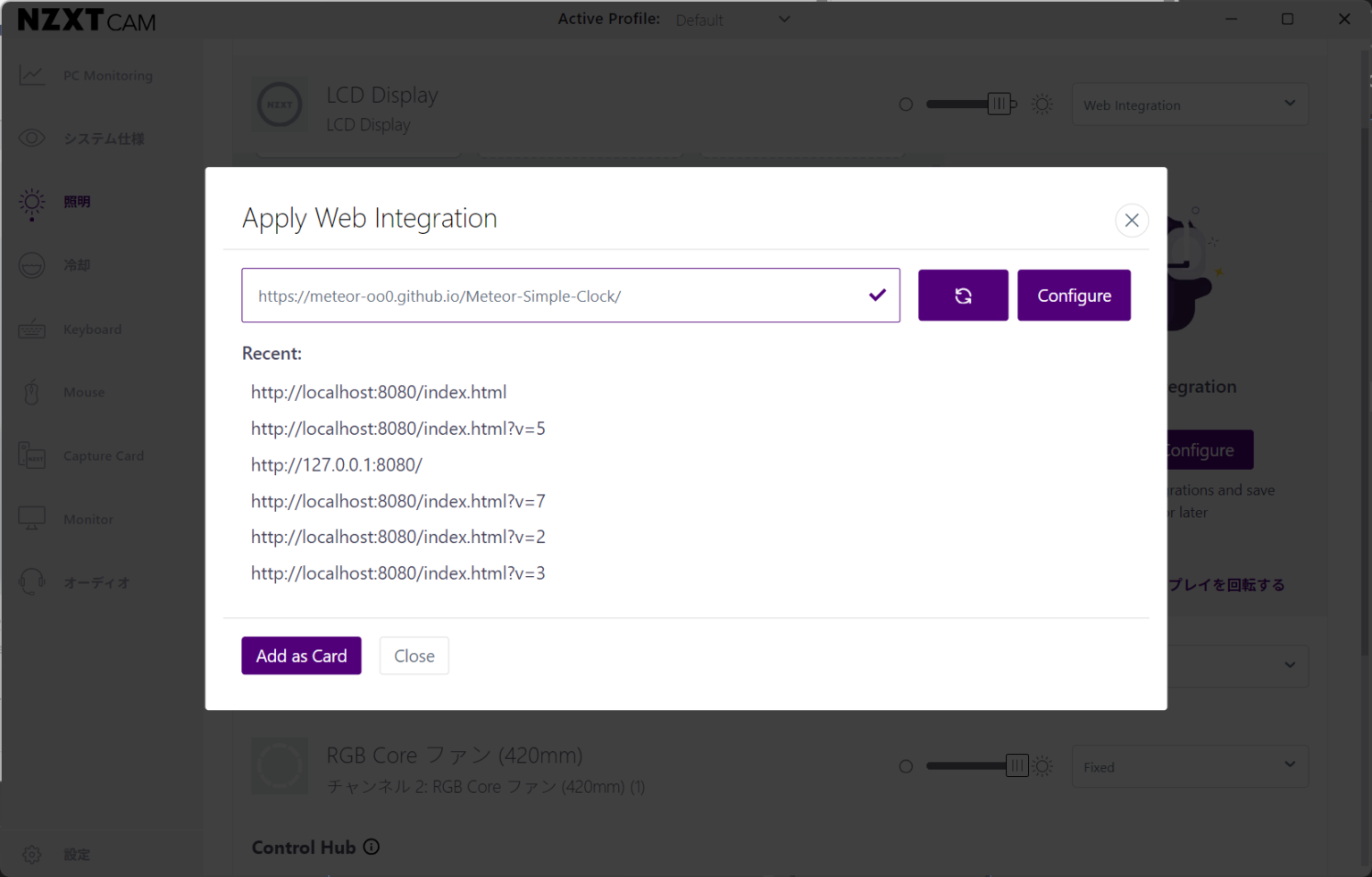Open the Web Integration mode dropdown
Viewport: 1372px width, 877px height.
pos(1189,105)
